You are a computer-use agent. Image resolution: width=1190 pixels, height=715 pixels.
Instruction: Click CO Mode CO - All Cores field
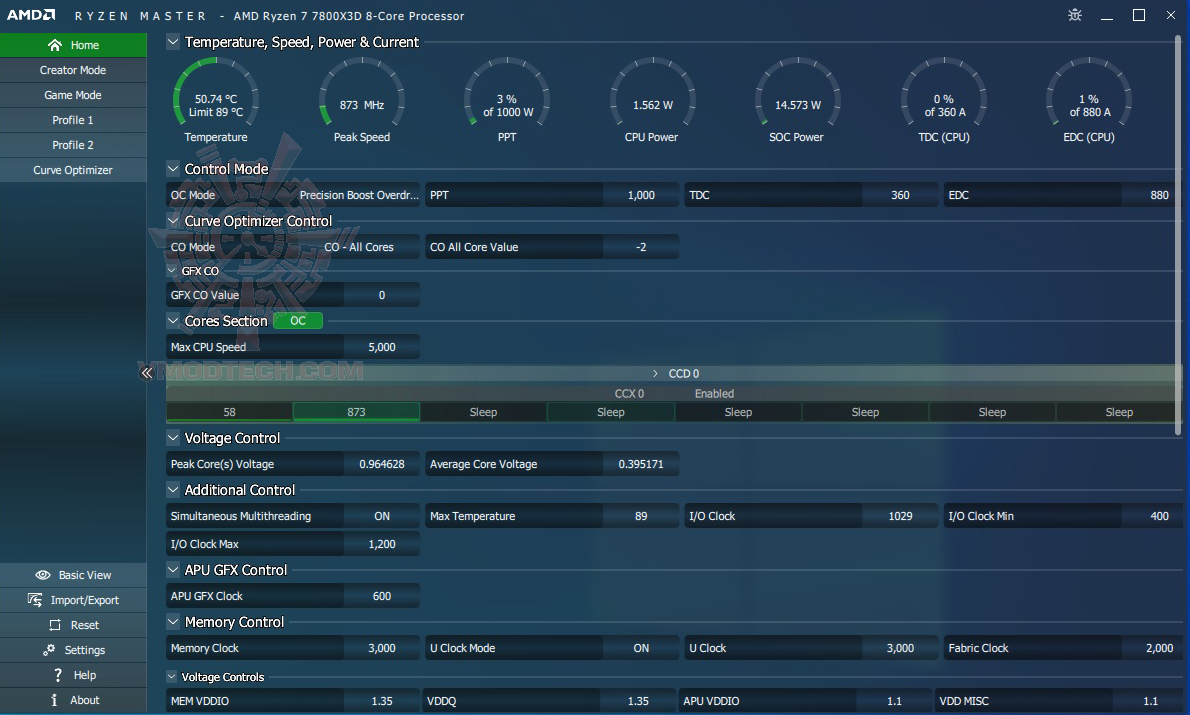pyautogui.click(x=293, y=247)
